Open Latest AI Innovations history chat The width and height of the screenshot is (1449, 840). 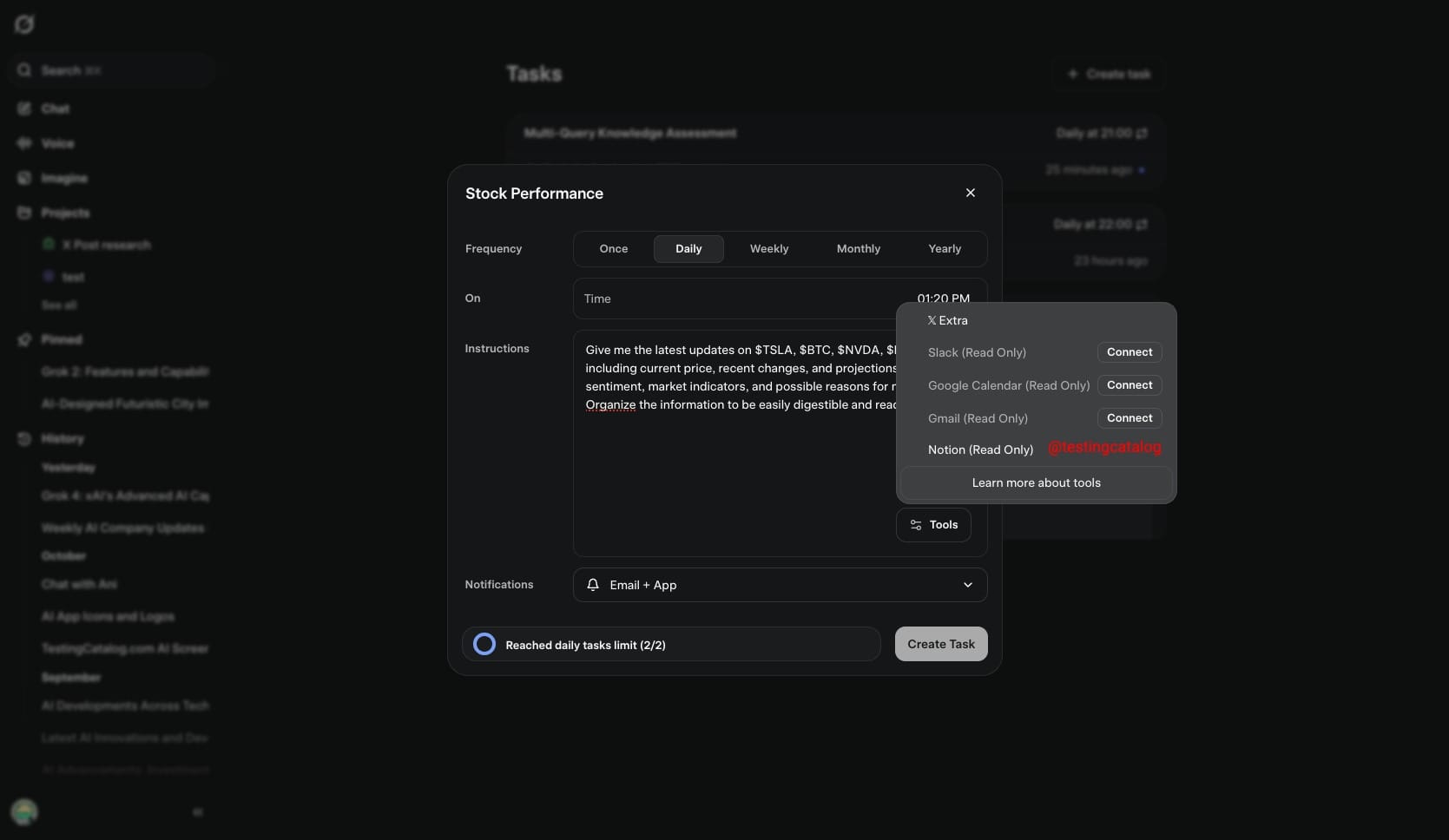pos(125,738)
